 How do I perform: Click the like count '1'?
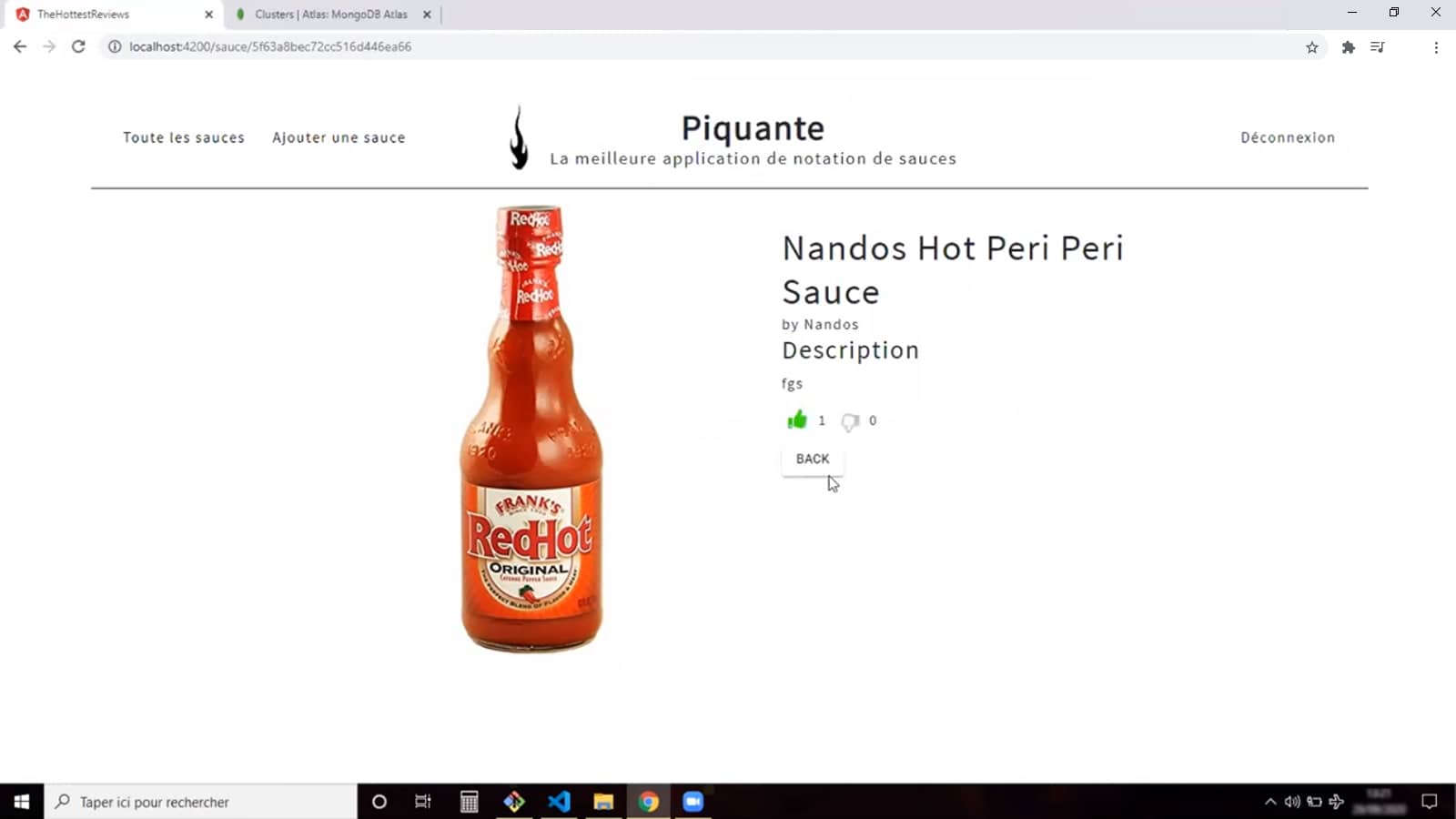coord(822,420)
